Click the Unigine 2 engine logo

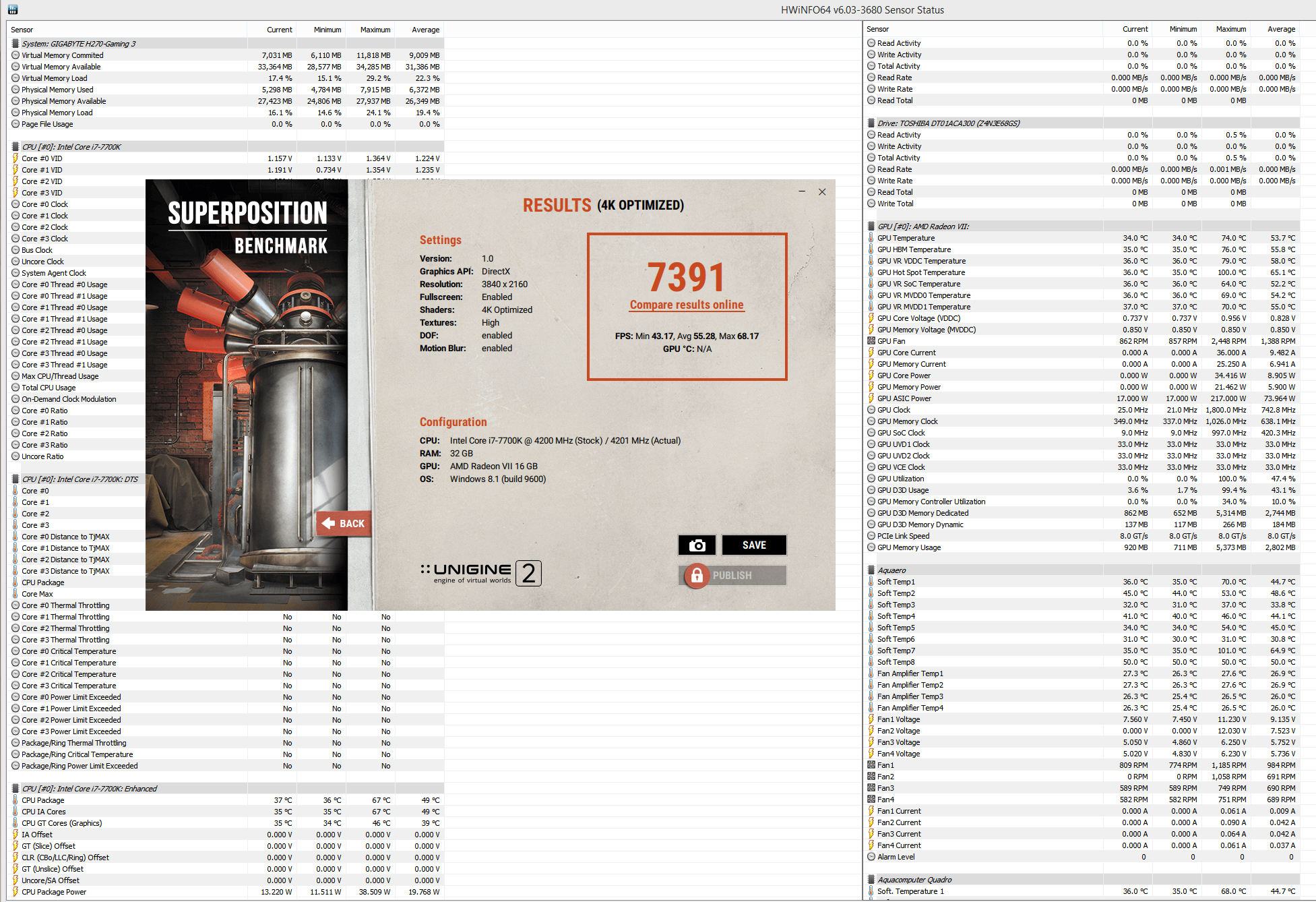point(480,573)
